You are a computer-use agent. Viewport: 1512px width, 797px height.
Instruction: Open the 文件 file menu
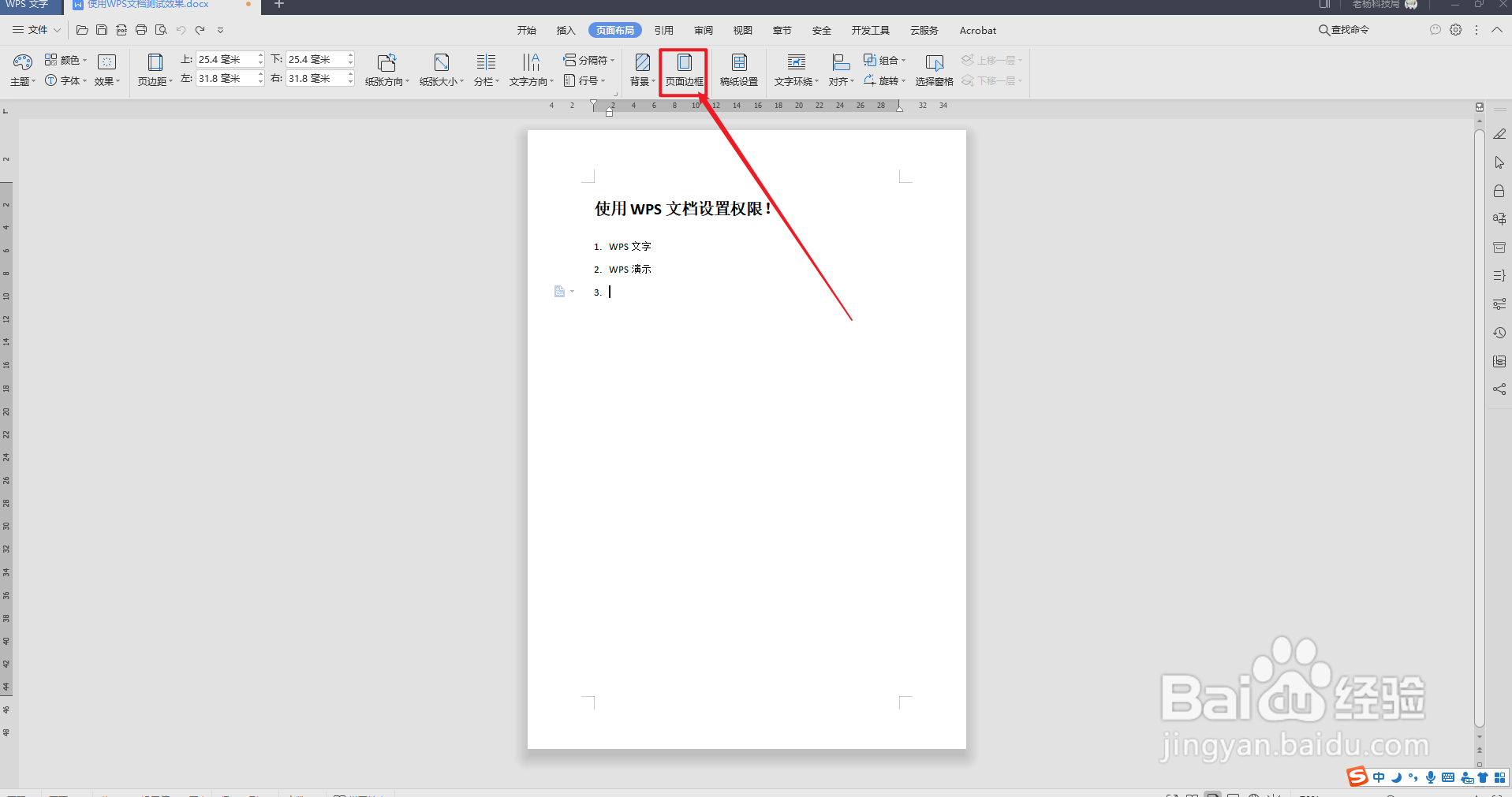36,30
